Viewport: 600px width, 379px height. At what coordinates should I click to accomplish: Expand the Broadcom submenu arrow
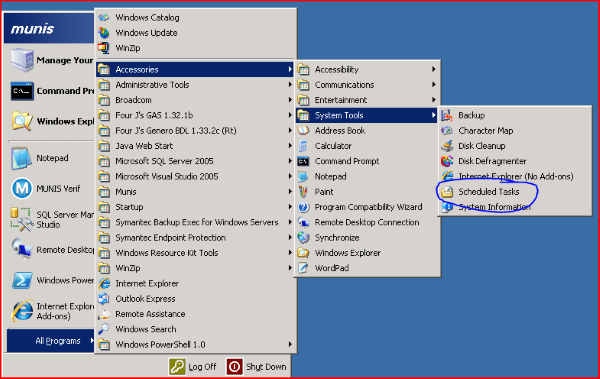tap(290, 100)
